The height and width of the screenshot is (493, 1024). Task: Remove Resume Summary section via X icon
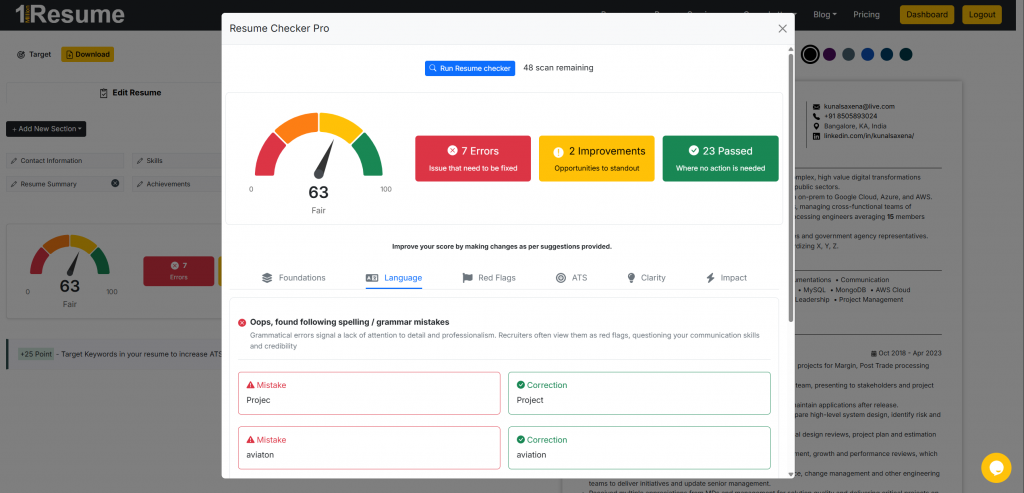[114, 184]
